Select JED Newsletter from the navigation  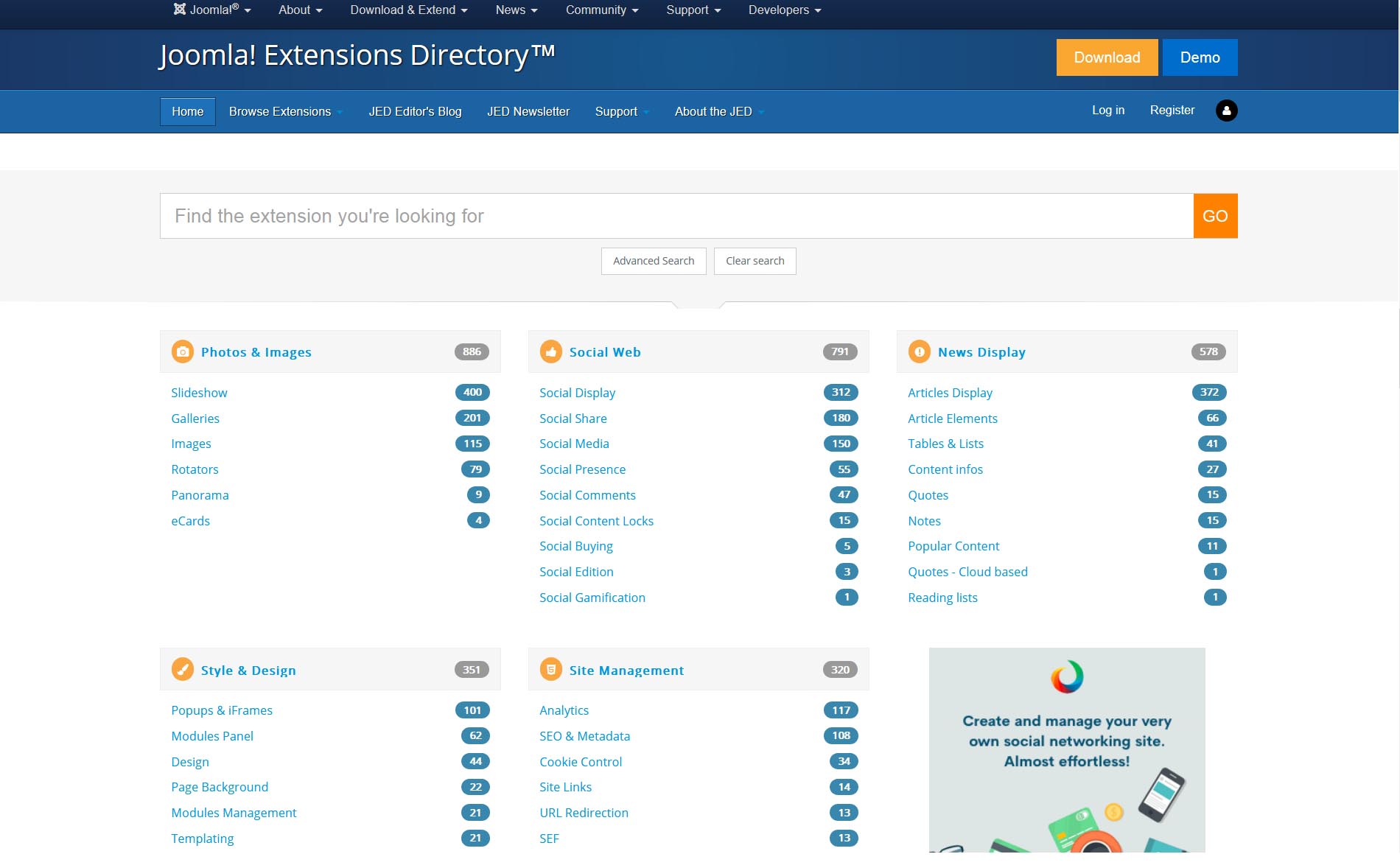(x=528, y=111)
